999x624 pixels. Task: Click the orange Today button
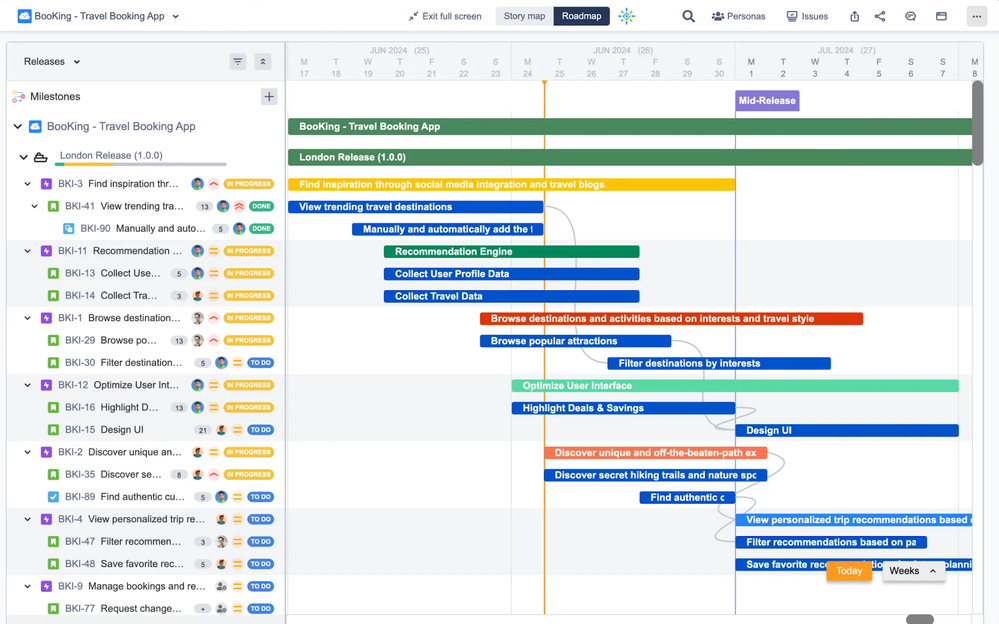[x=849, y=571]
